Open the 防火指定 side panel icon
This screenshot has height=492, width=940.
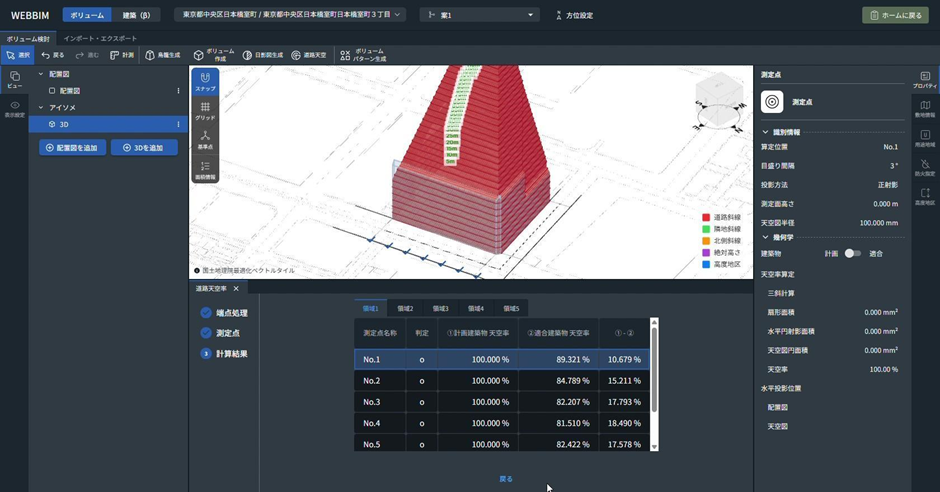coord(925,167)
